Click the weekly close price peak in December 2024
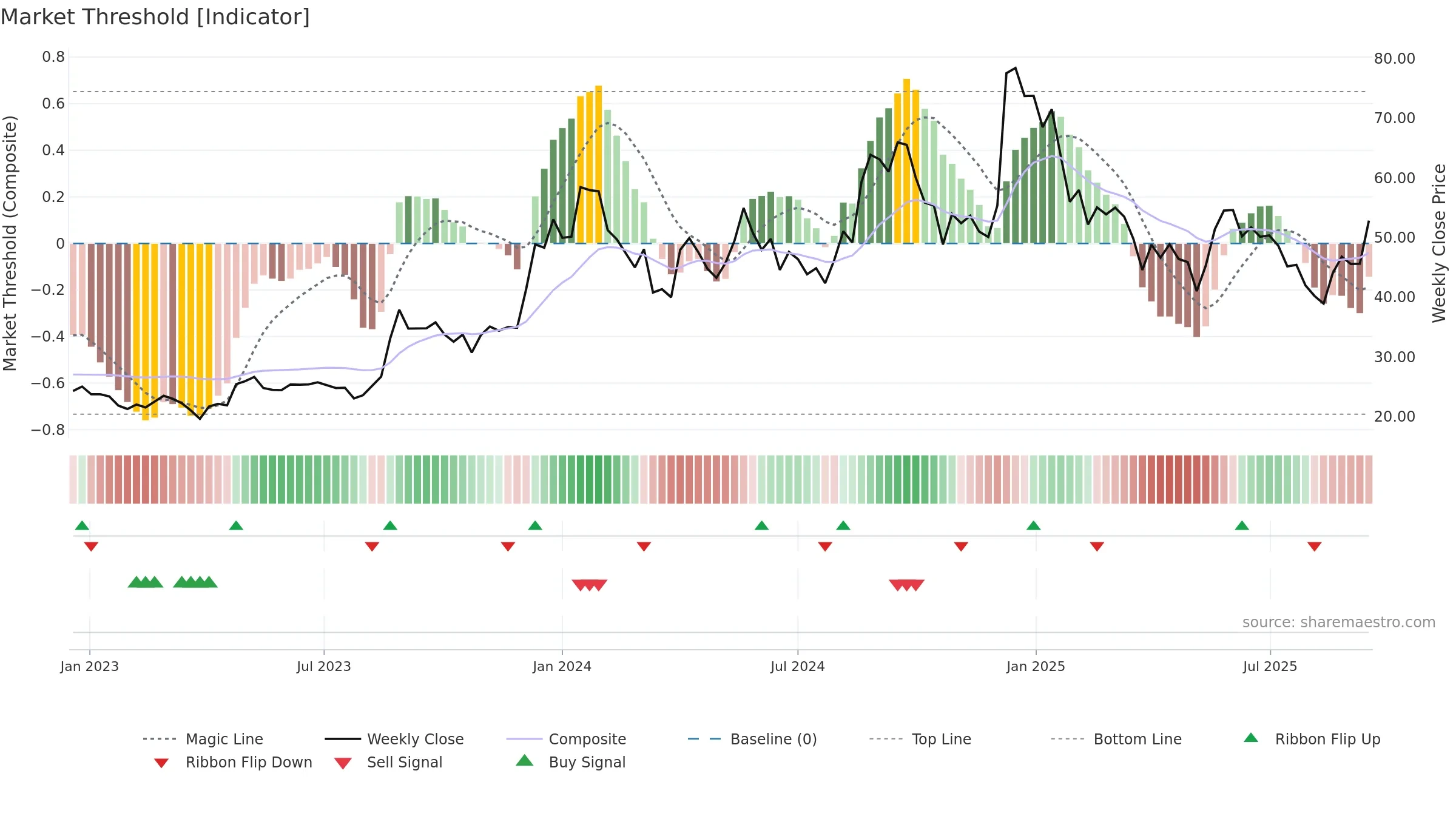Image resolution: width=1456 pixels, height=819 pixels. (x=1016, y=68)
